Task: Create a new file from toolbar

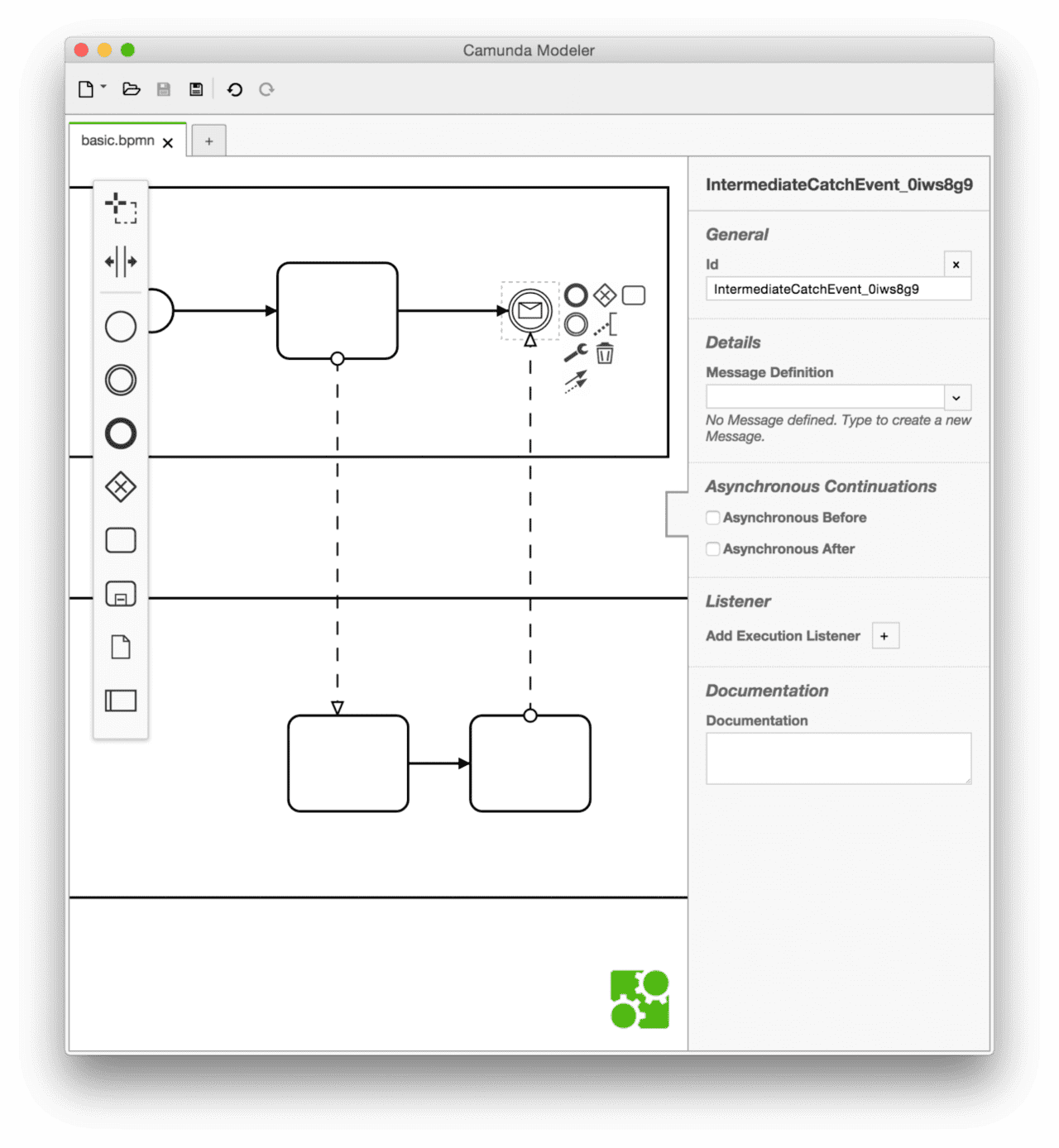Action: 86,89
